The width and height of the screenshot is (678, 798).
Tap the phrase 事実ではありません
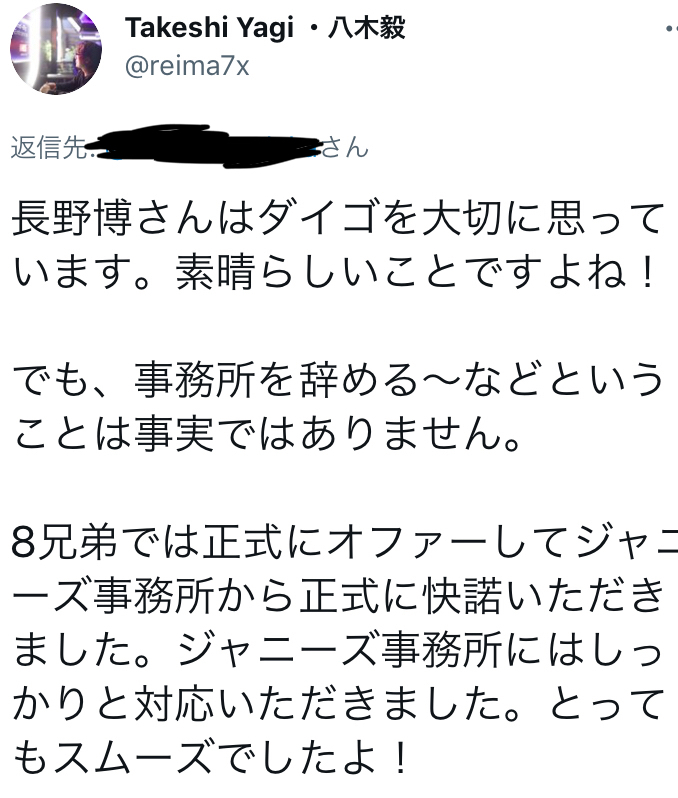click(318, 434)
